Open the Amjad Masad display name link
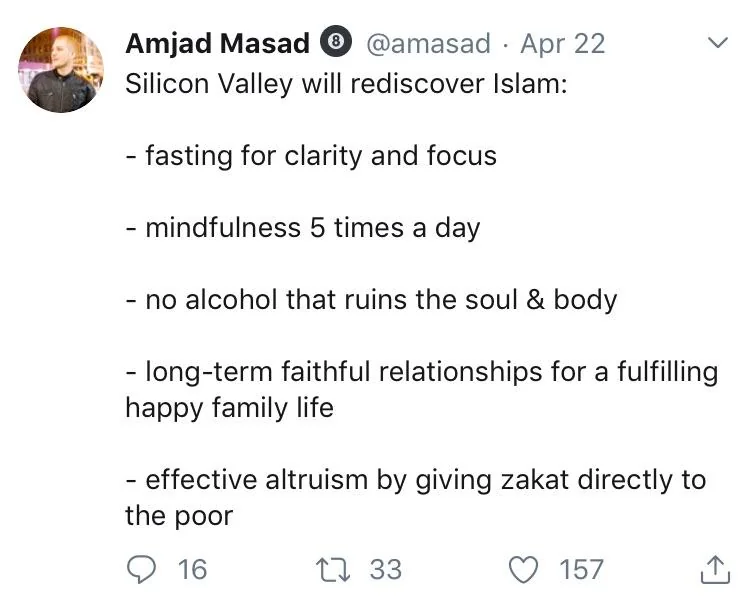This screenshot has height=611, width=750. tap(217, 43)
